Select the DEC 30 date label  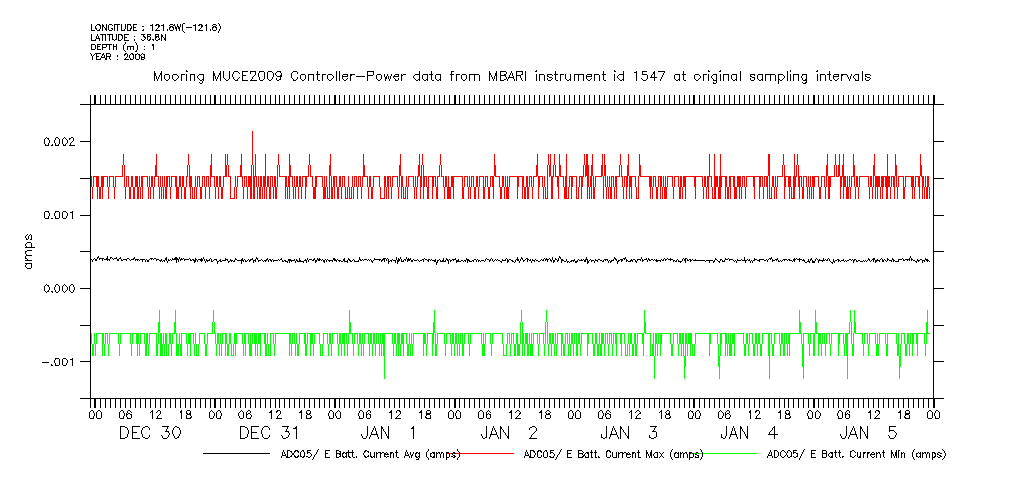pyautogui.click(x=150, y=433)
